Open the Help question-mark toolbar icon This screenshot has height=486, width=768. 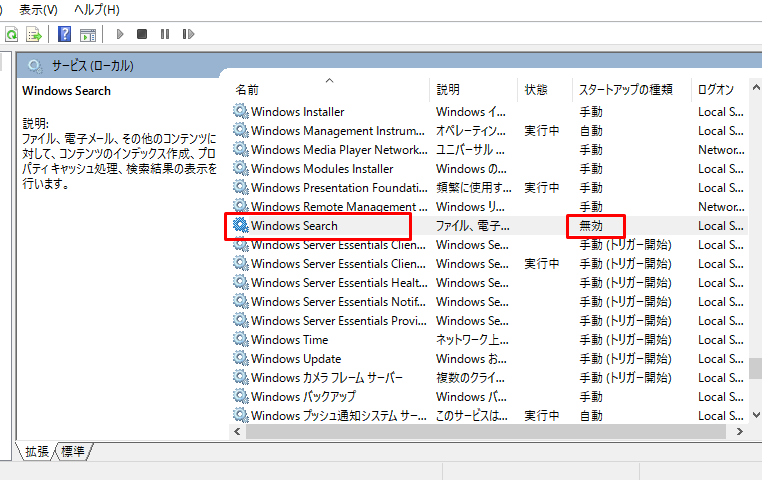[x=64, y=34]
